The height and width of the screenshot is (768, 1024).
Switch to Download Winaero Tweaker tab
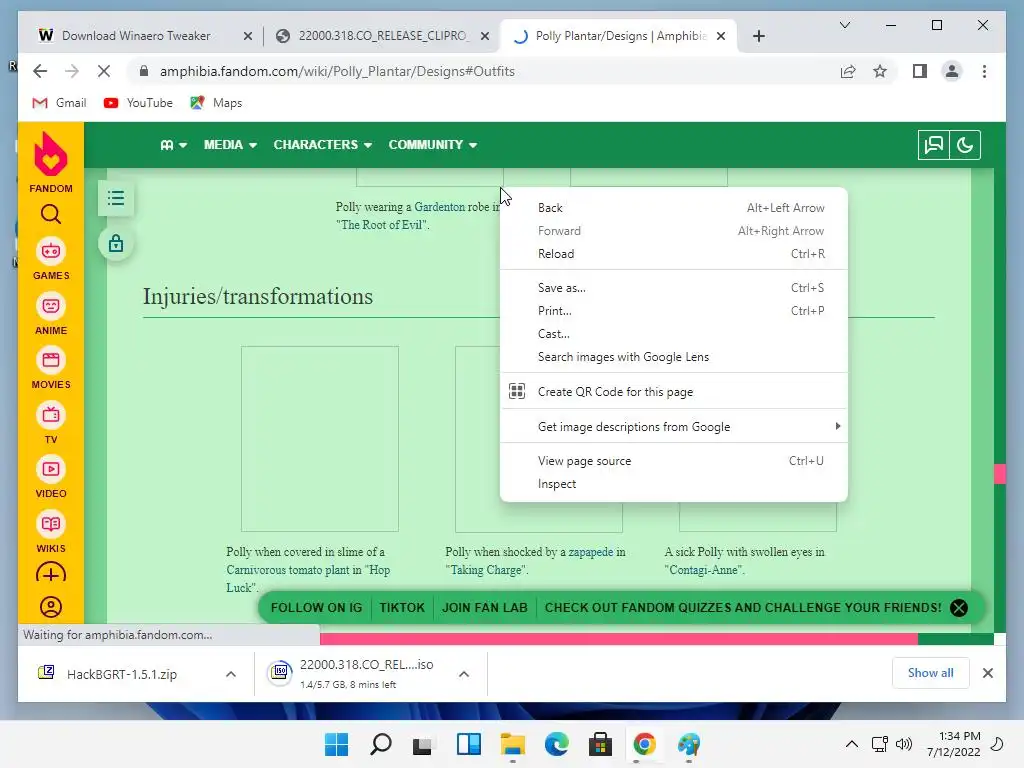(x=135, y=36)
